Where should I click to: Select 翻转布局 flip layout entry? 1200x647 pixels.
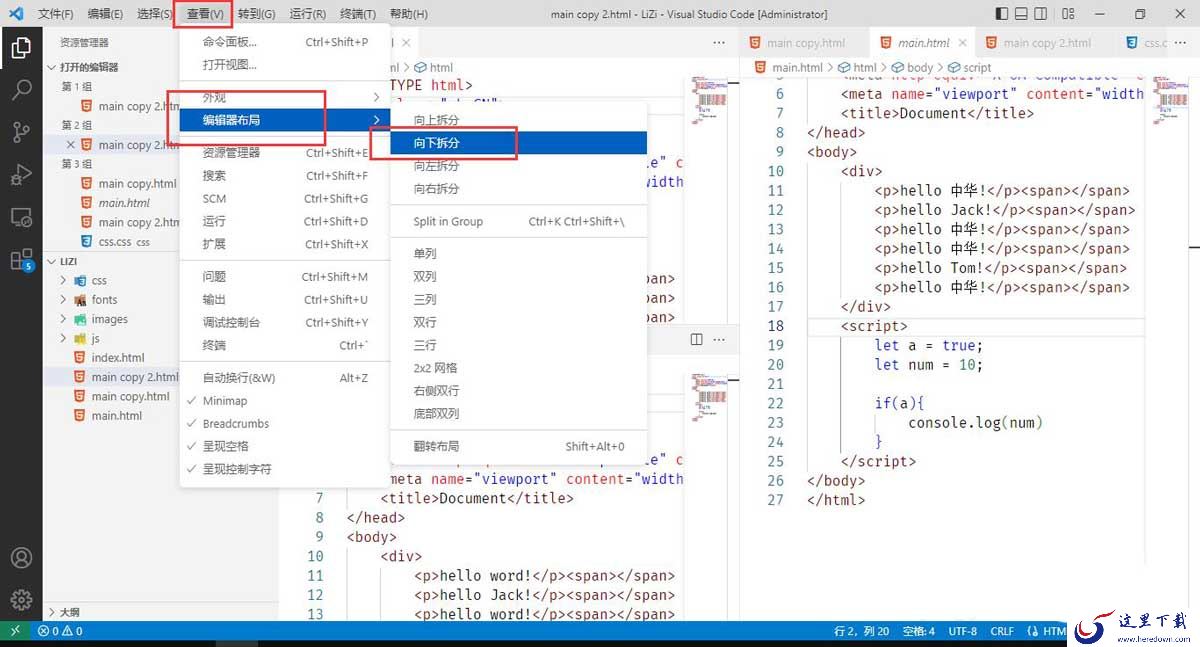tap(518, 446)
